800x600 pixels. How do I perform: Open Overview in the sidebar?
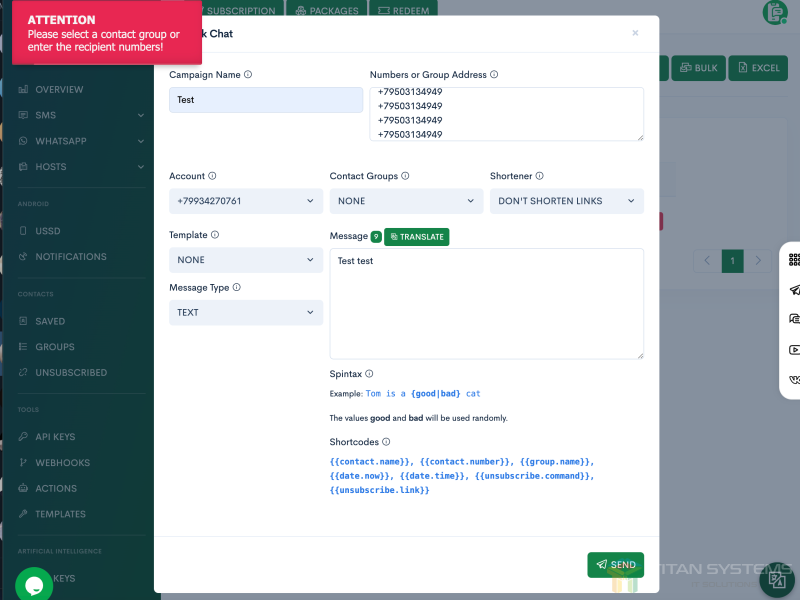pyautogui.click(x=59, y=90)
